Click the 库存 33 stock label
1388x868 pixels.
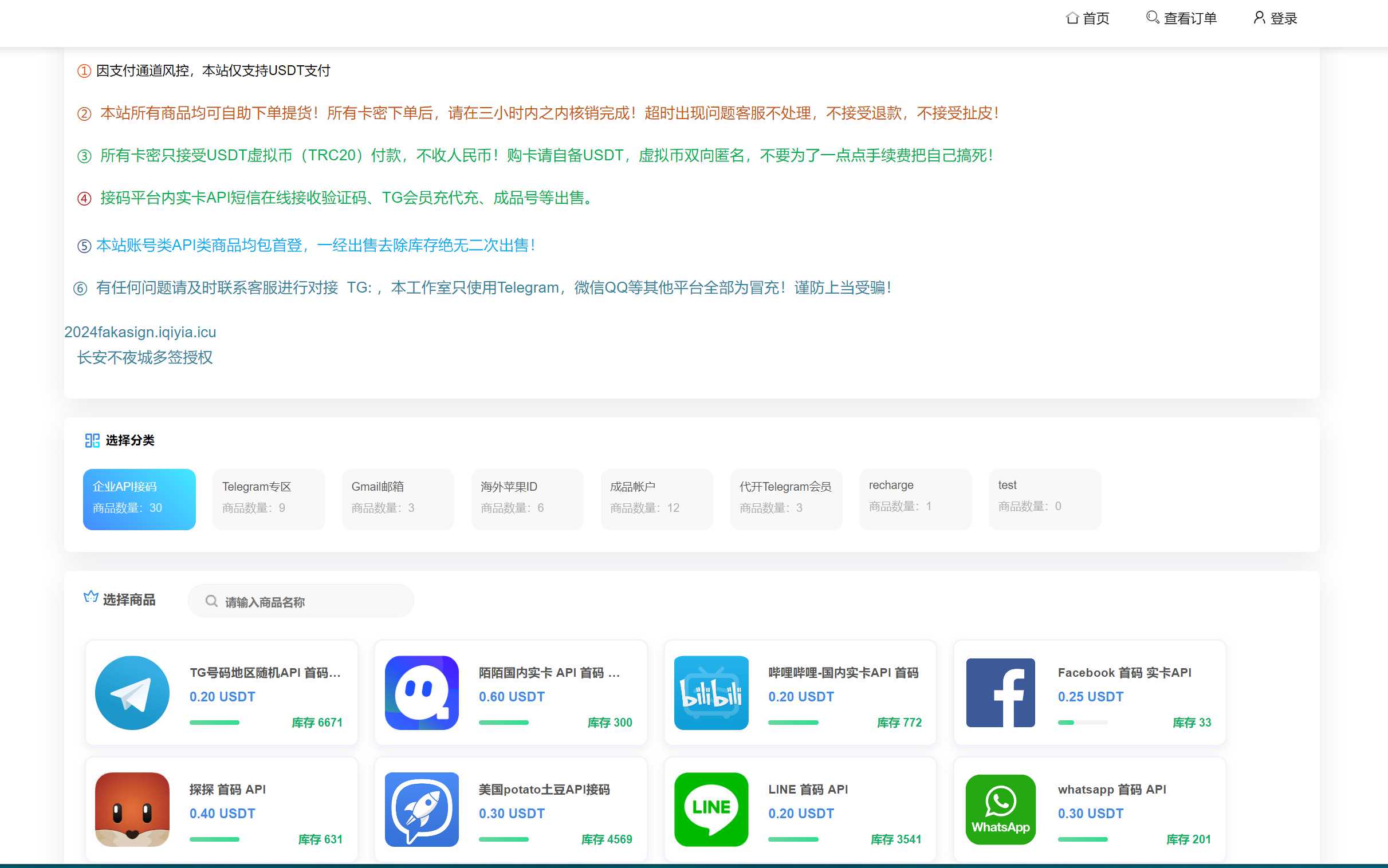(x=1192, y=722)
